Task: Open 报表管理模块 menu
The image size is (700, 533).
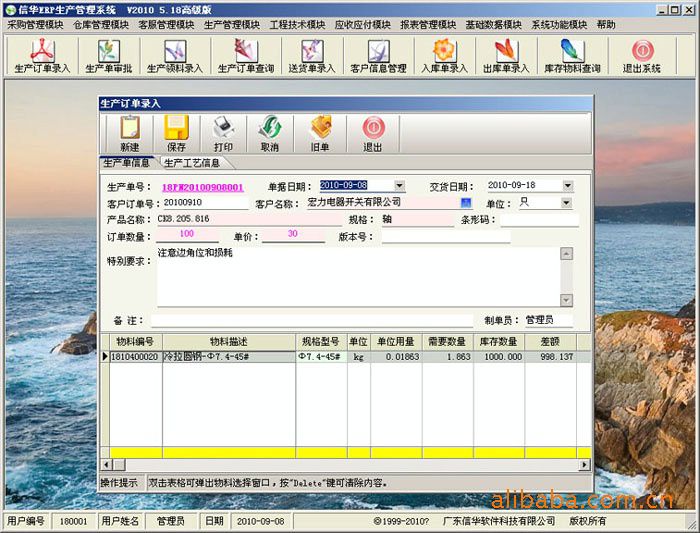Action: point(428,25)
